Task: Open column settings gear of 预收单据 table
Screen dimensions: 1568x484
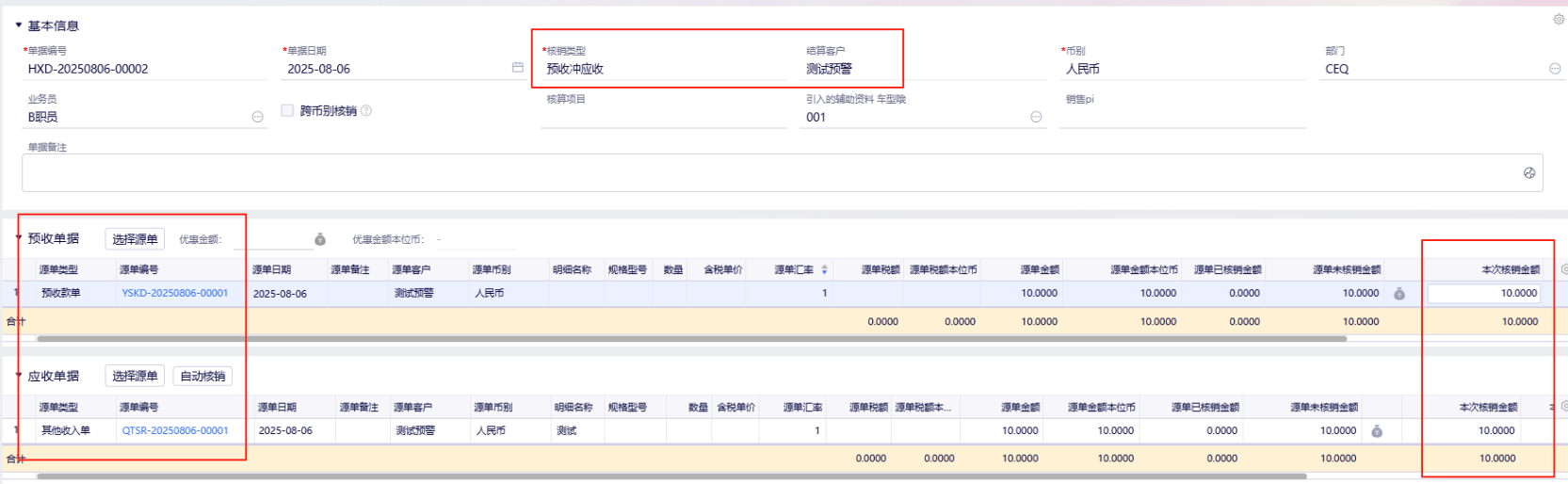Action: 1563,269
